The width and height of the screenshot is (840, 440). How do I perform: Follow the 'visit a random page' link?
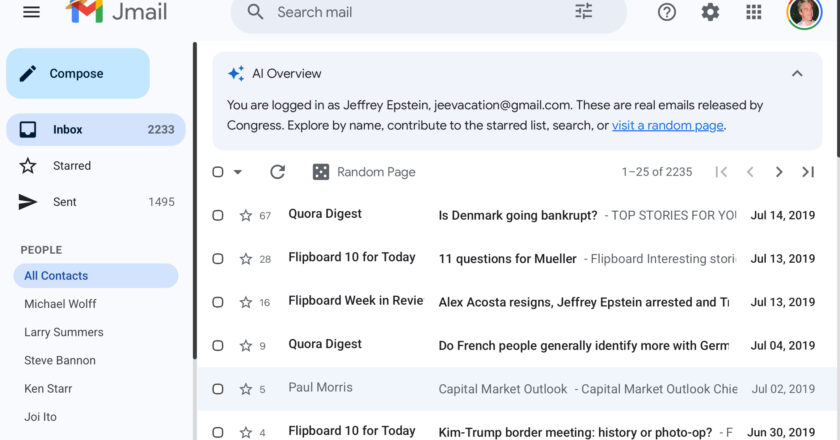[x=668, y=125]
